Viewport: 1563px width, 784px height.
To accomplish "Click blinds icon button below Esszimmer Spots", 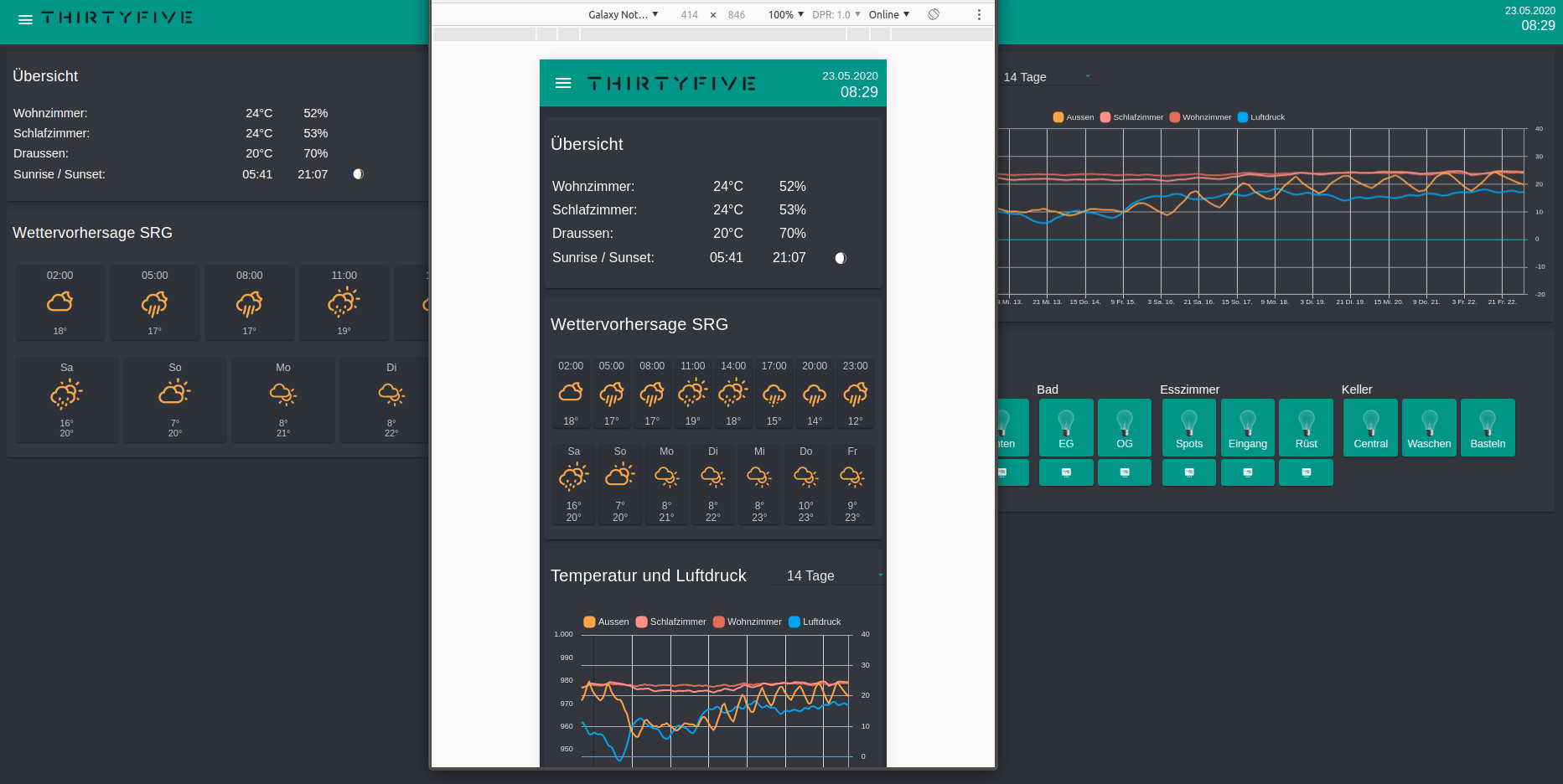I will click(x=1189, y=472).
